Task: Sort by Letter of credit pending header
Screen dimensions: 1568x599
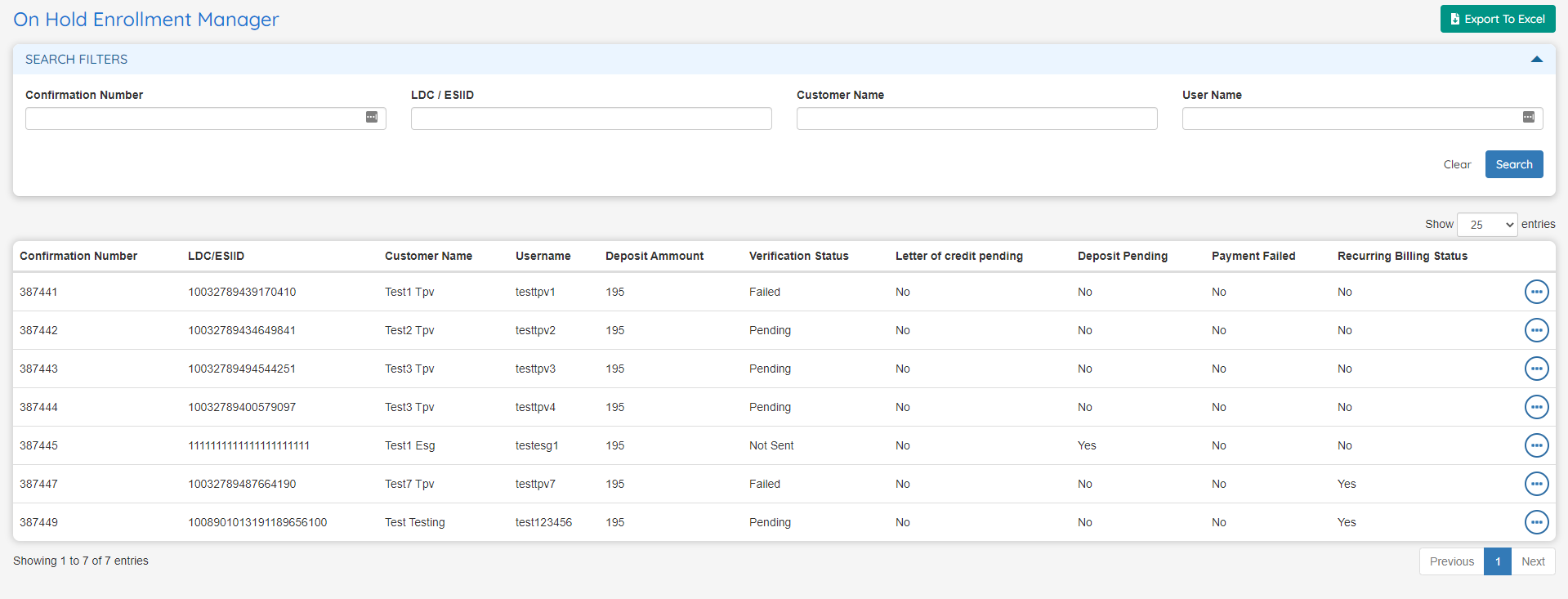Action: click(x=958, y=256)
